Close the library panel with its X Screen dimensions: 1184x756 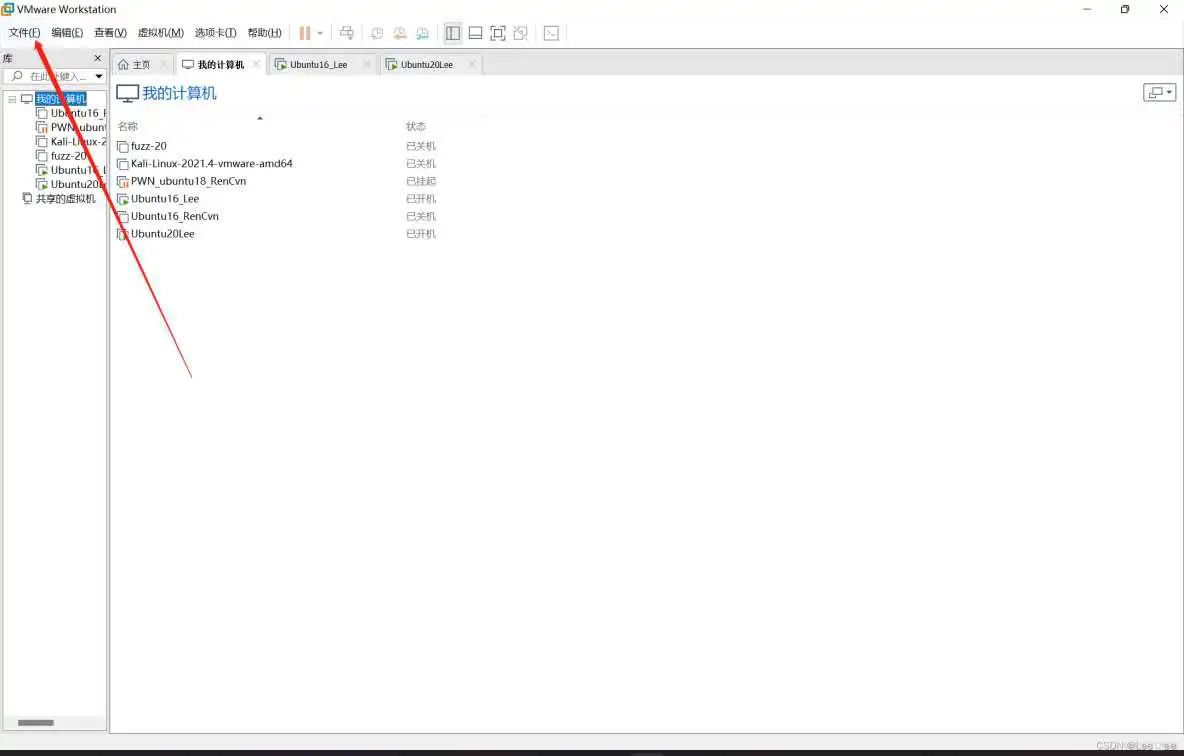pos(97,59)
